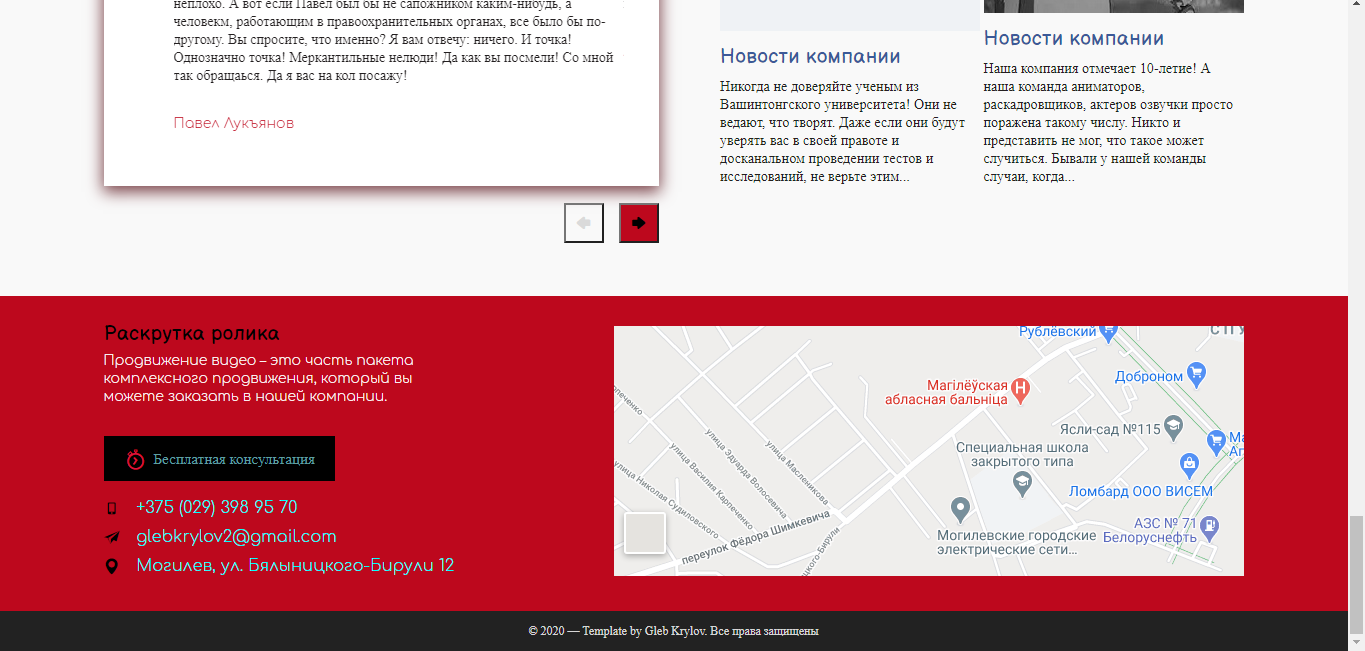
Task: Click the news excerpt about the 10-летие
Action: click(x=1108, y=123)
